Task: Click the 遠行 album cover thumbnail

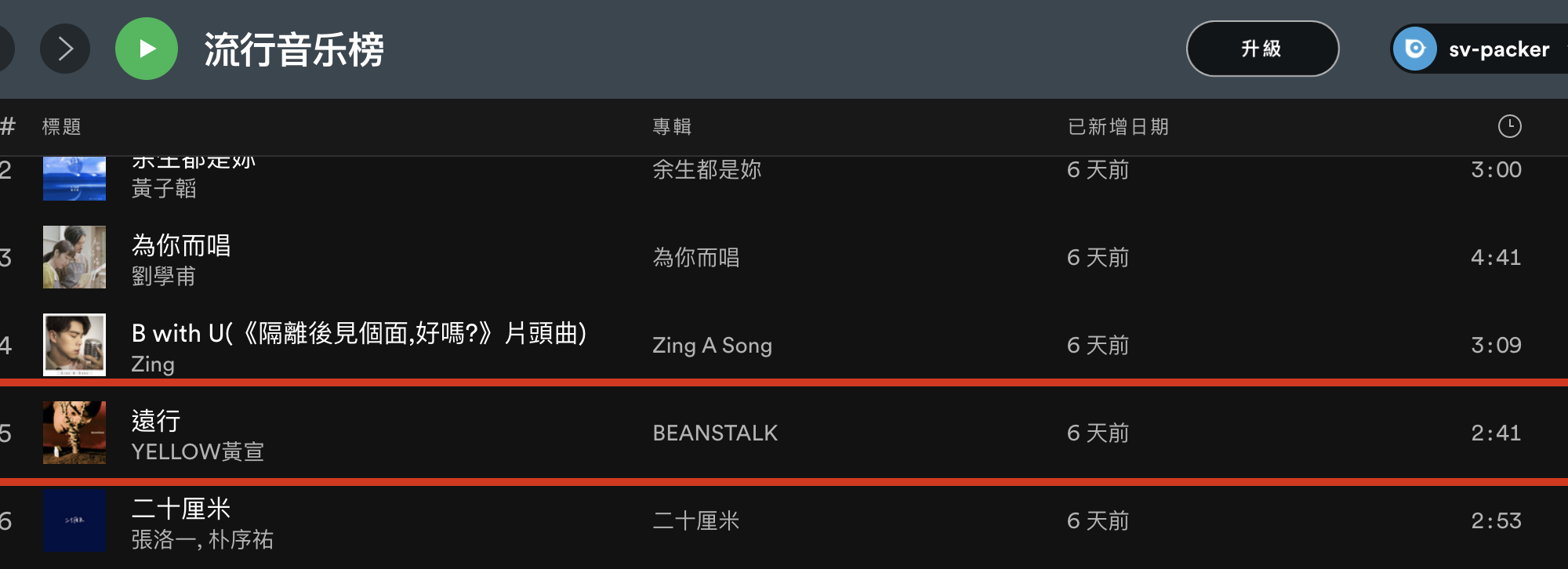Action: pos(74,433)
